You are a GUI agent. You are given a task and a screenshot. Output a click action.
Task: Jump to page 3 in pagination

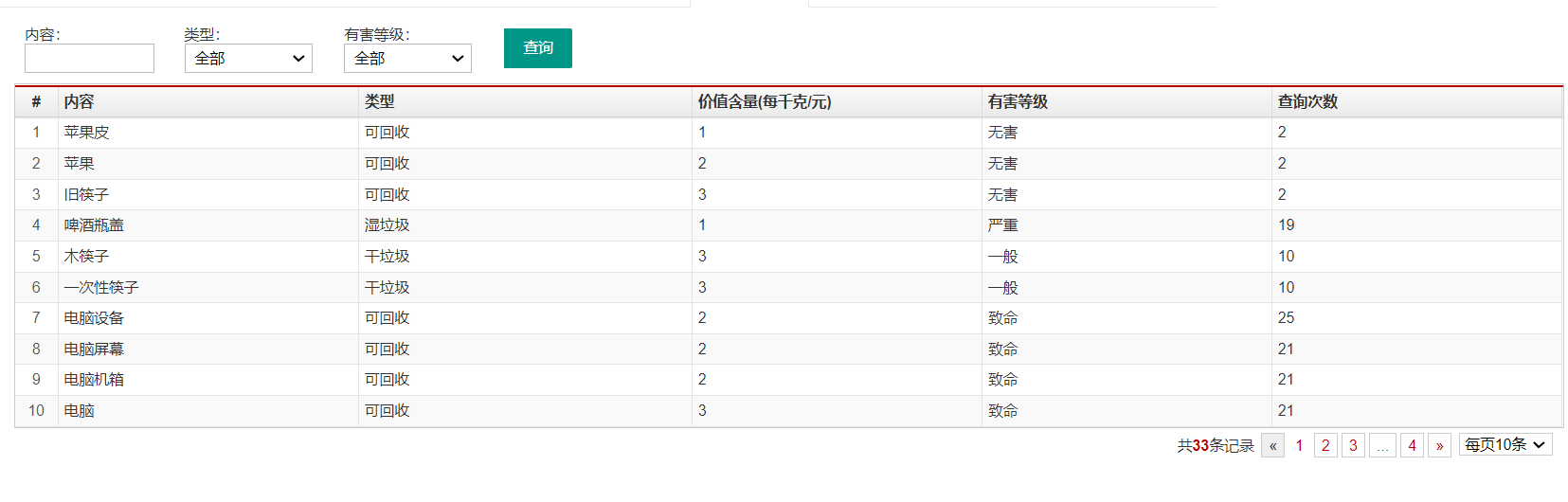point(1353,446)
